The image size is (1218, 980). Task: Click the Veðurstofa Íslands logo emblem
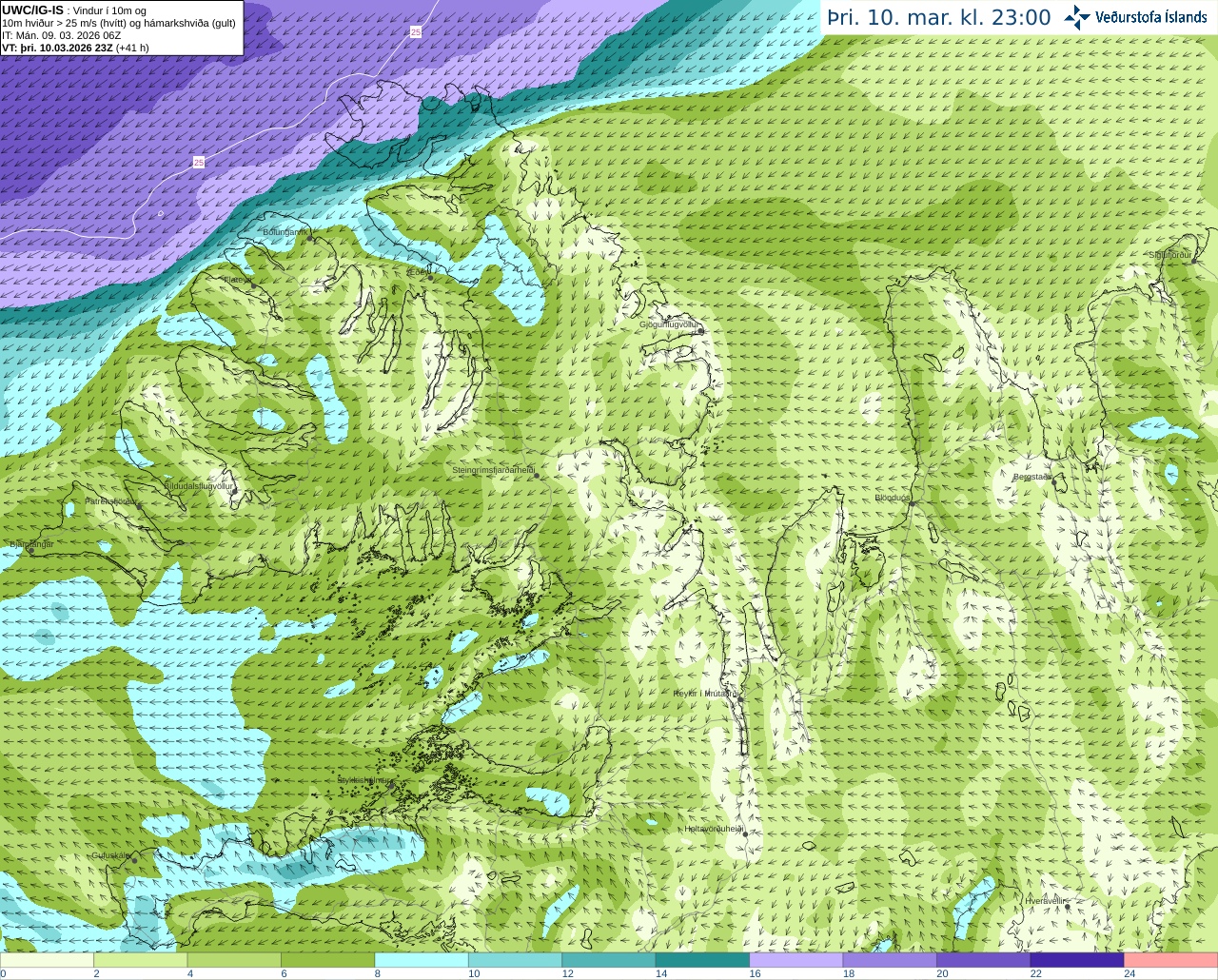(1077, 17)
